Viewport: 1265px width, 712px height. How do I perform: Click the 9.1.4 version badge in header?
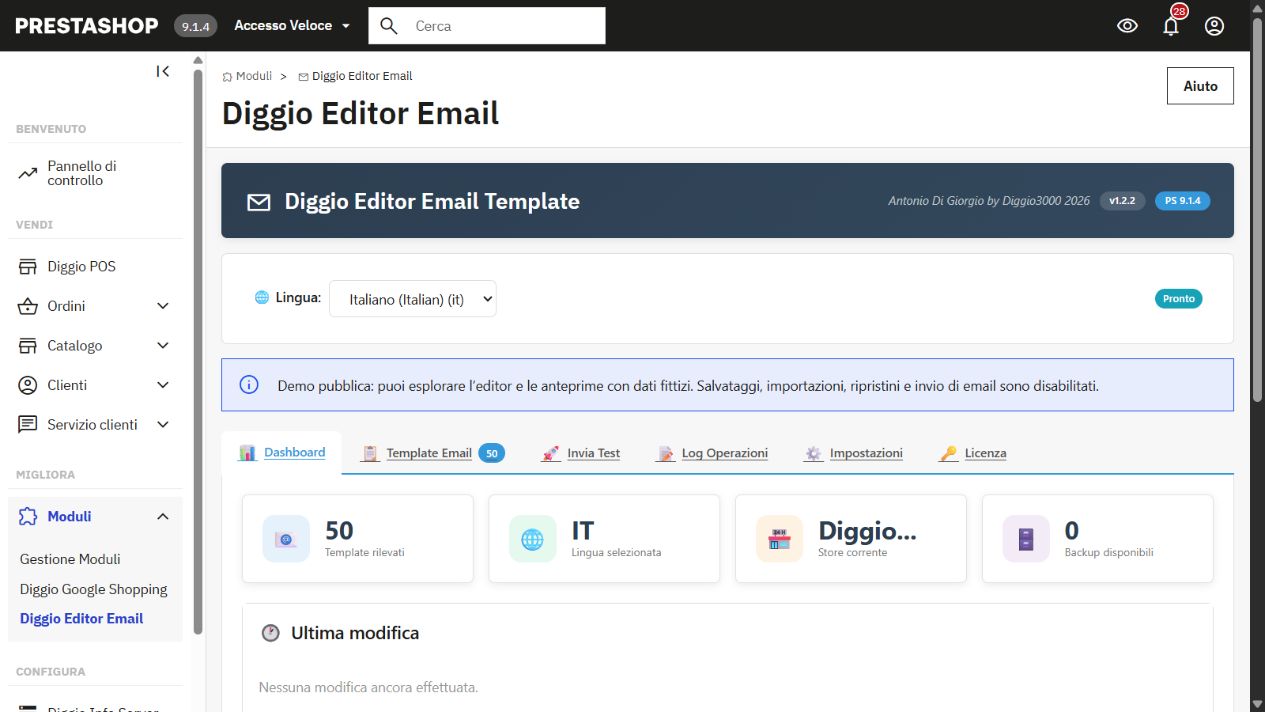196,26
